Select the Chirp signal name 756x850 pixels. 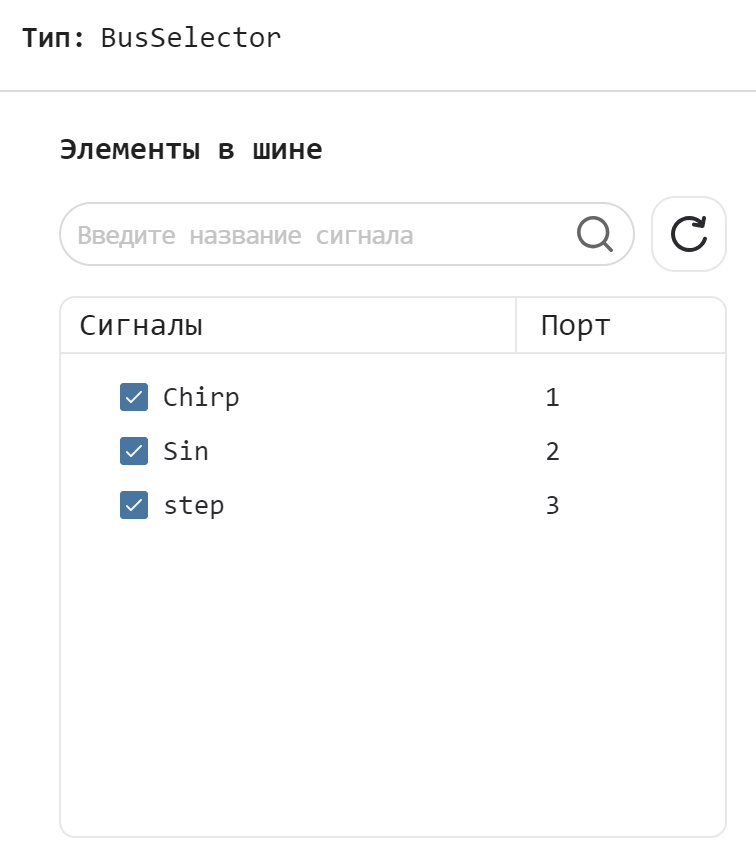point(201,397)
